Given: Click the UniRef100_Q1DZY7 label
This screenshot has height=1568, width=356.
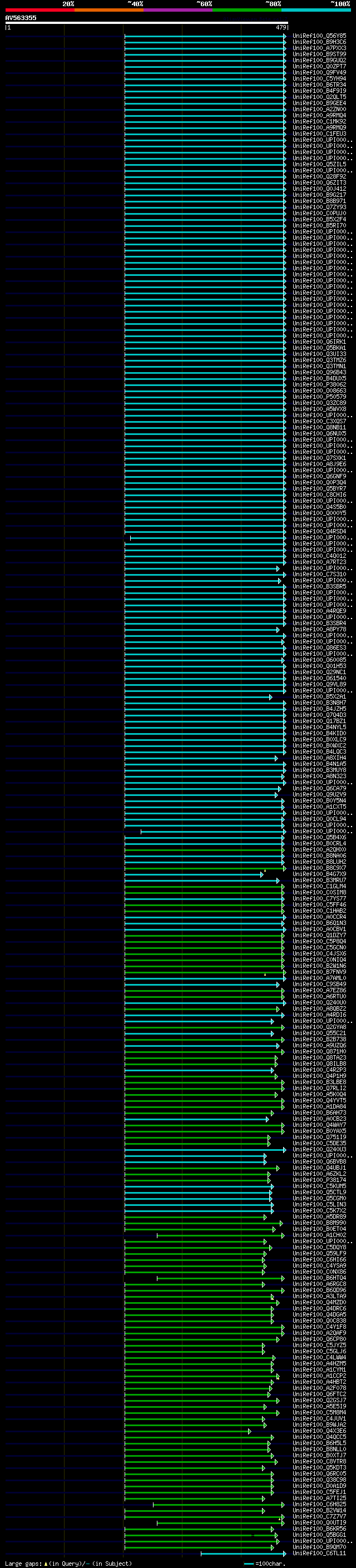Looking at the screenshot, I should tap(319, 936).
